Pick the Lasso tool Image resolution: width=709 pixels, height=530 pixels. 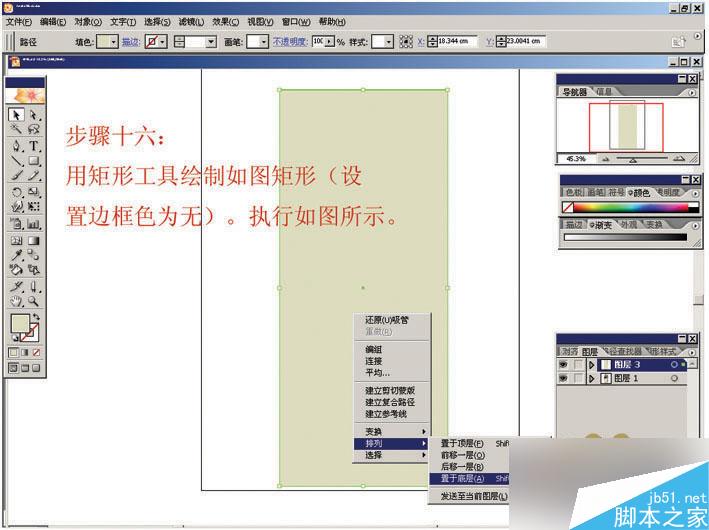pos(34,129)
